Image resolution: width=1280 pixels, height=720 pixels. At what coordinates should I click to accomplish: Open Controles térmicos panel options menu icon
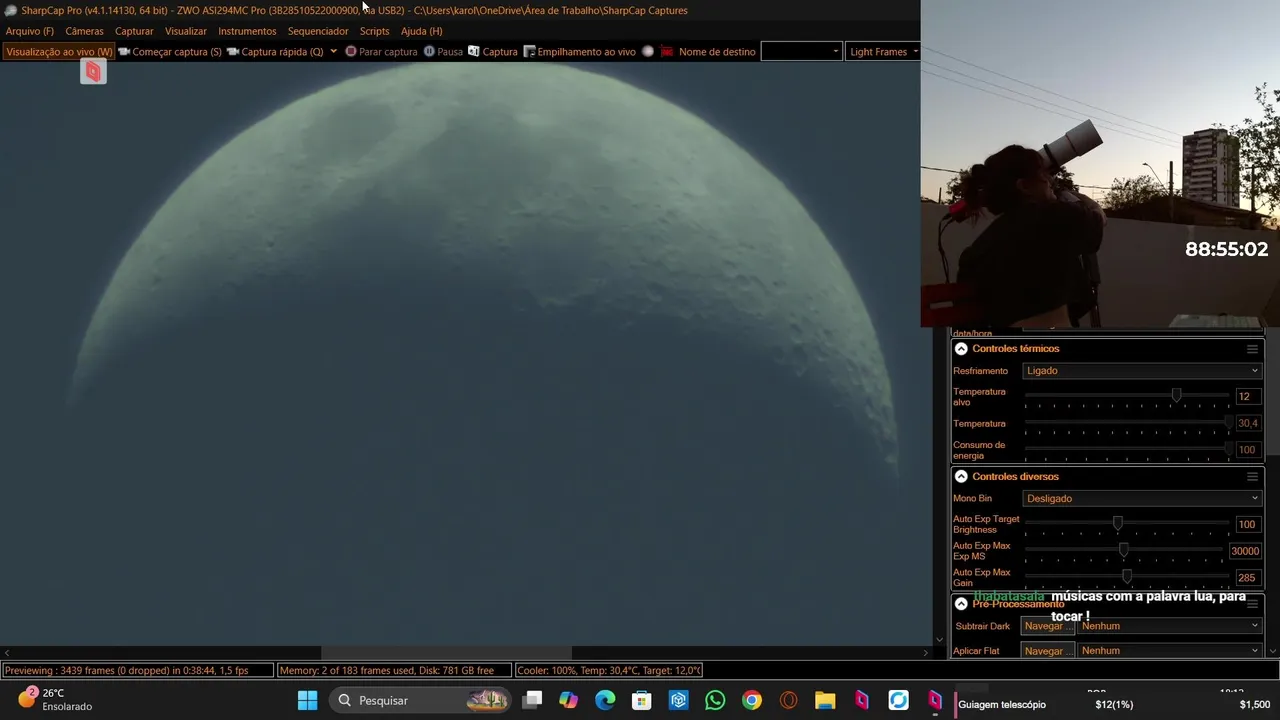point(1252,349)
